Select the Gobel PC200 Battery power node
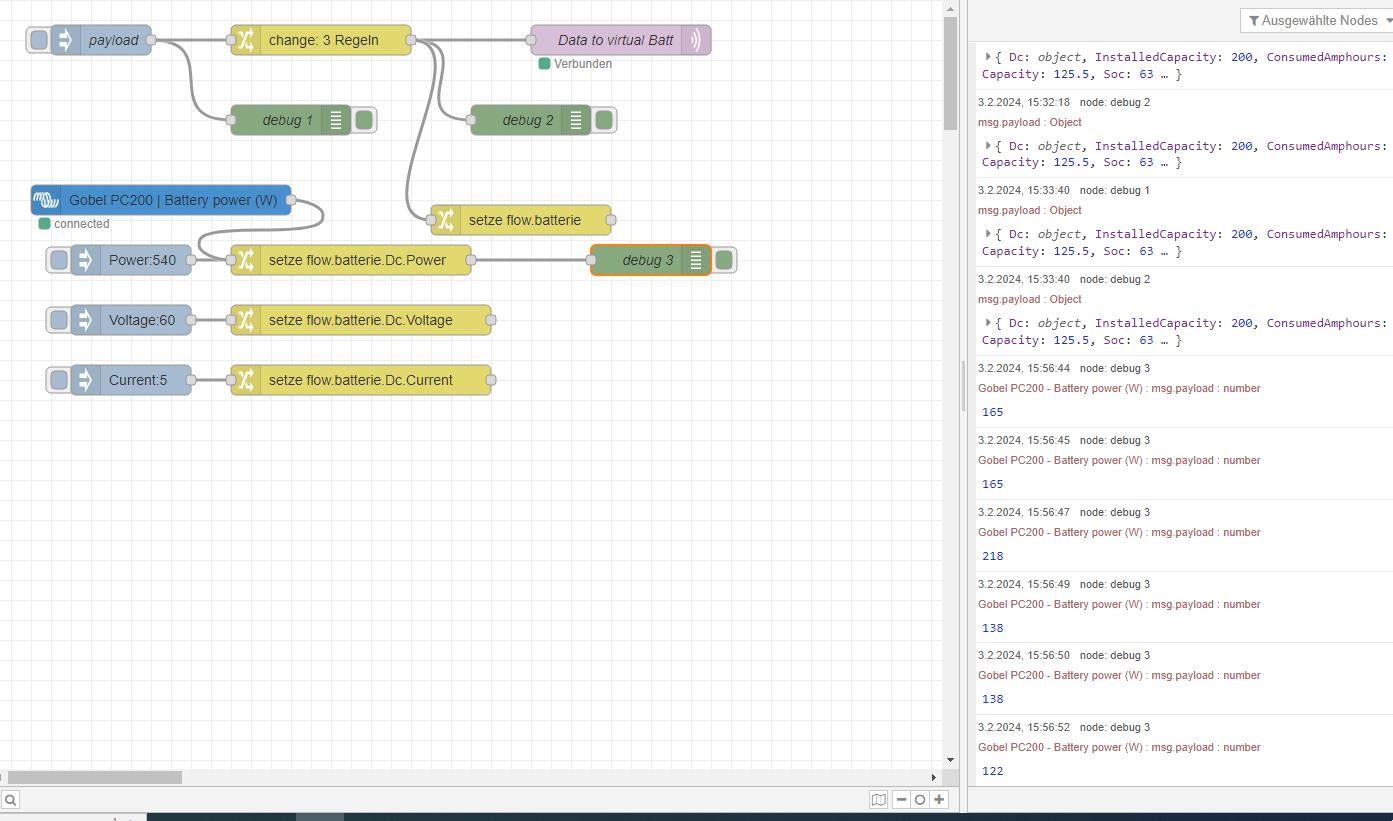 coord(161,200)
